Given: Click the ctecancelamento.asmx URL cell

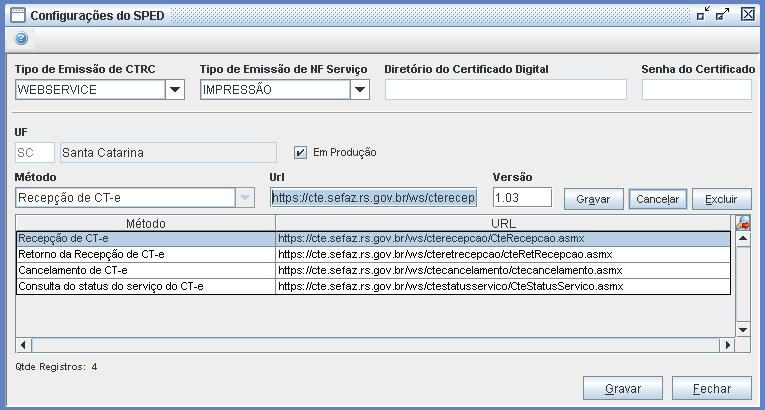Looking at the screenshot, I should pos(503,270).
